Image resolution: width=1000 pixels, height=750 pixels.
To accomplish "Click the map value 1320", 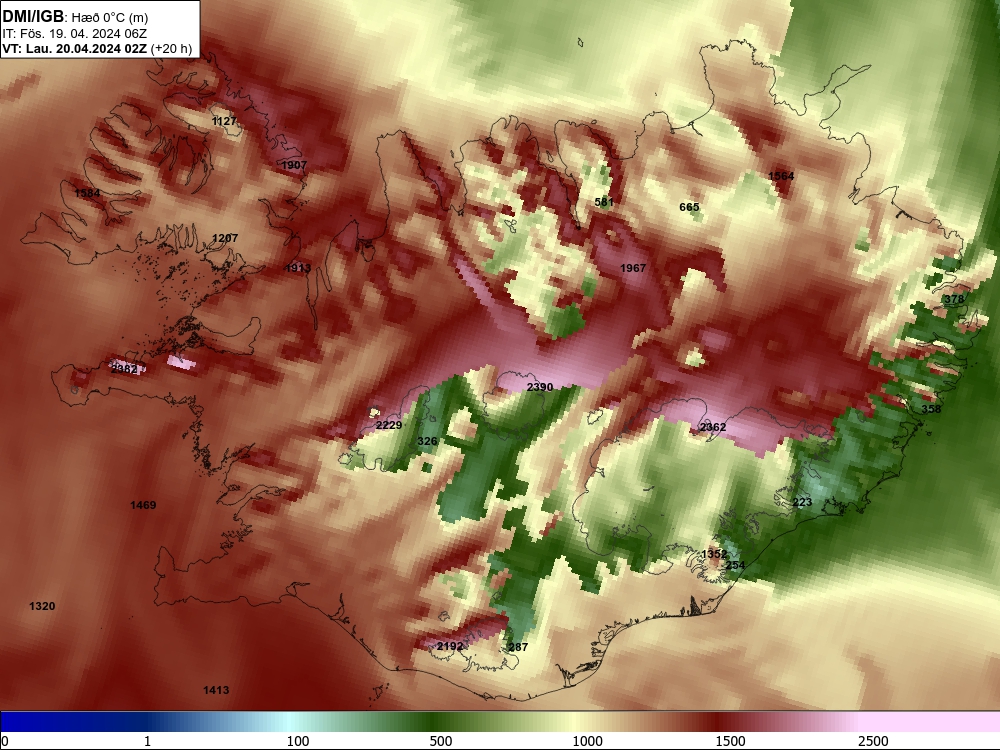I will (x=42, y=607).
